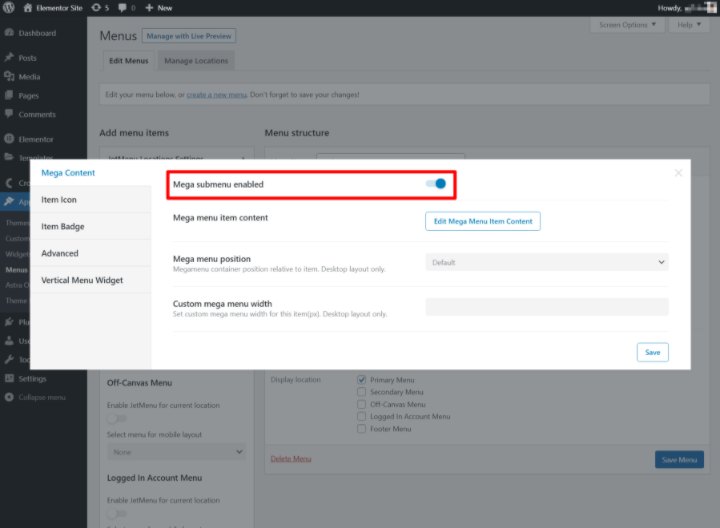Check the Footer Menu checkbox
This screenshot has height=528, width=720.
coord(361,428)
